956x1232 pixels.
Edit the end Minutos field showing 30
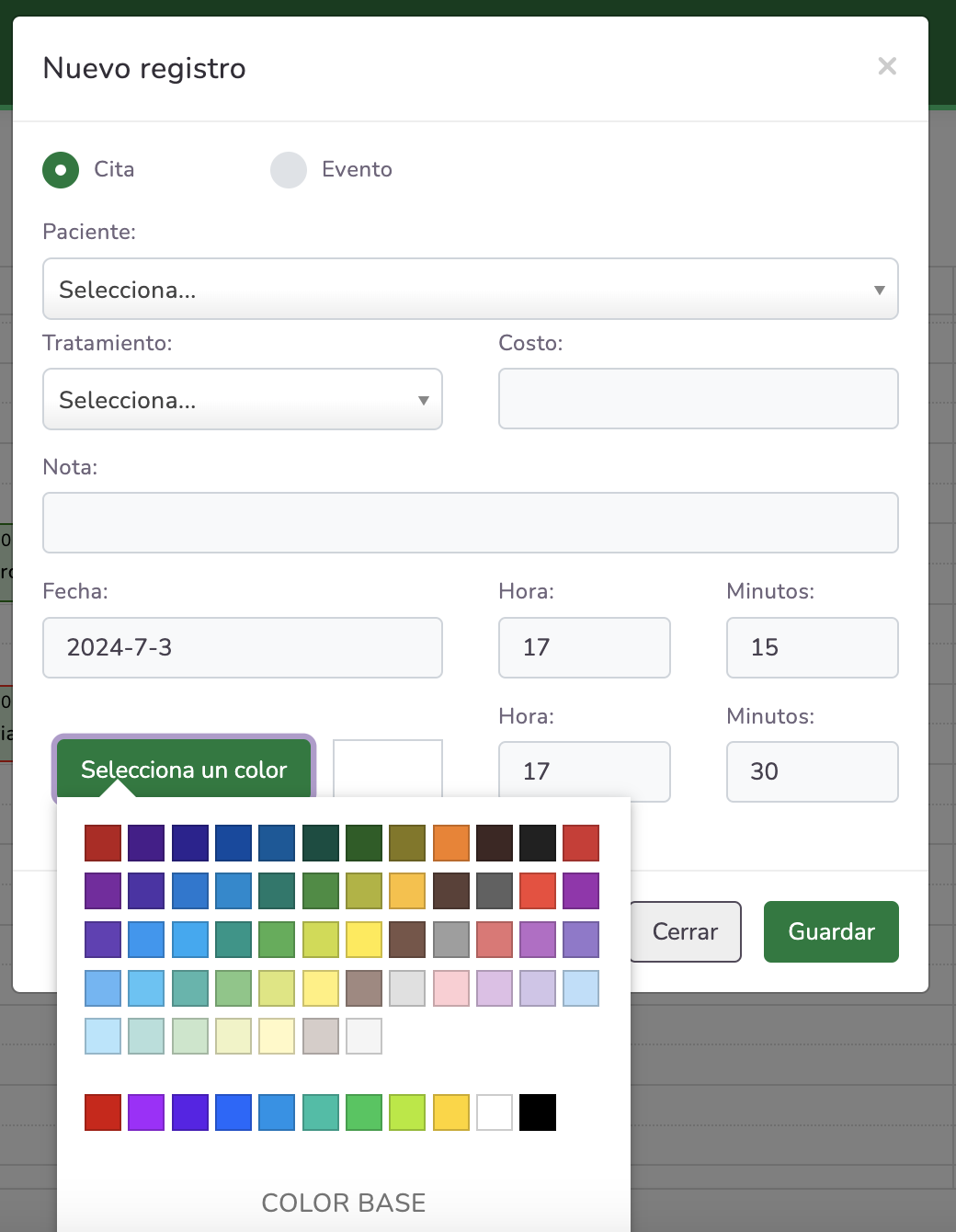tap(812, 772)
